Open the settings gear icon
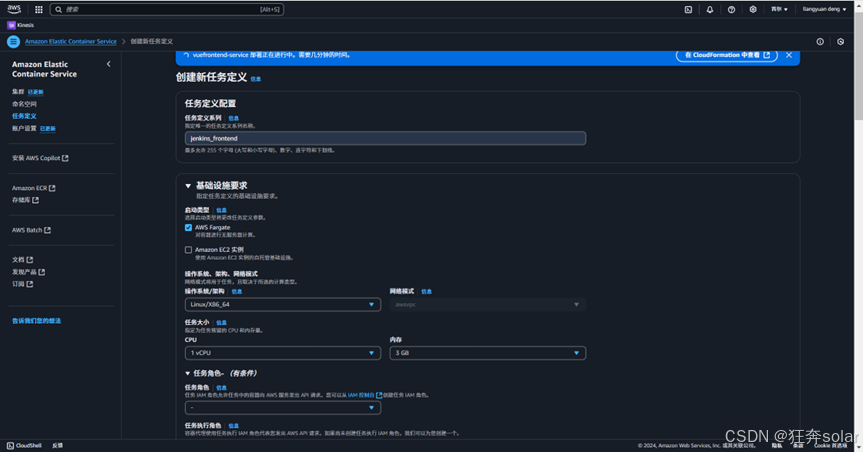 752,9
